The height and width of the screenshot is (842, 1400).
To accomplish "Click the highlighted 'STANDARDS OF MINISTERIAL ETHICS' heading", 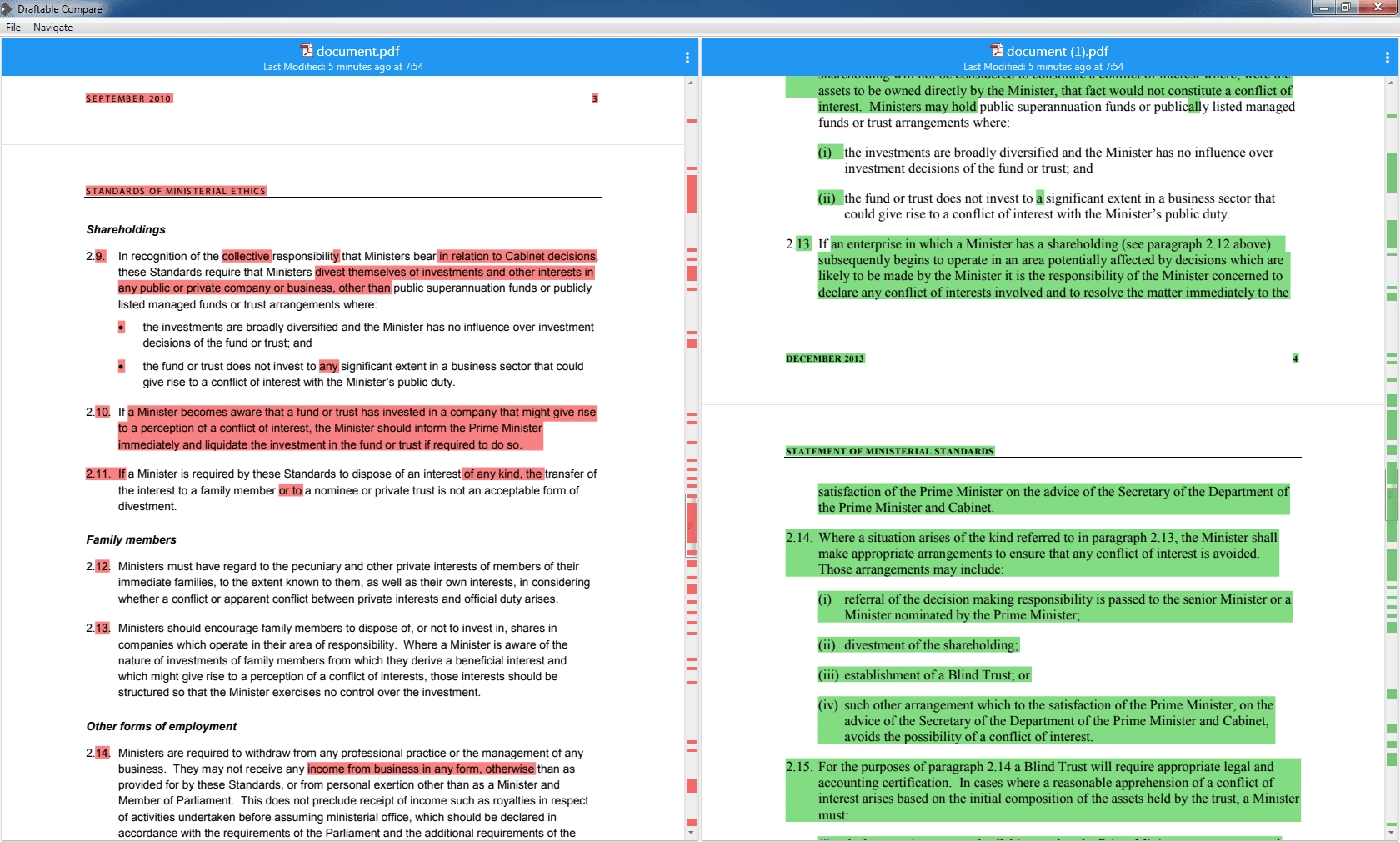I will point(176,191).
